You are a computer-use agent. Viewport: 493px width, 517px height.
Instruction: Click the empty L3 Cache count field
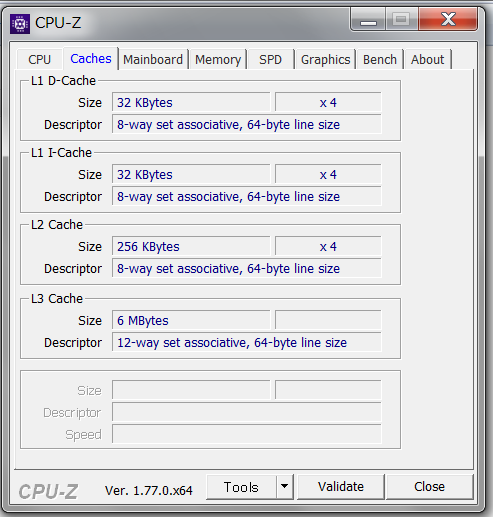[328, 320]
